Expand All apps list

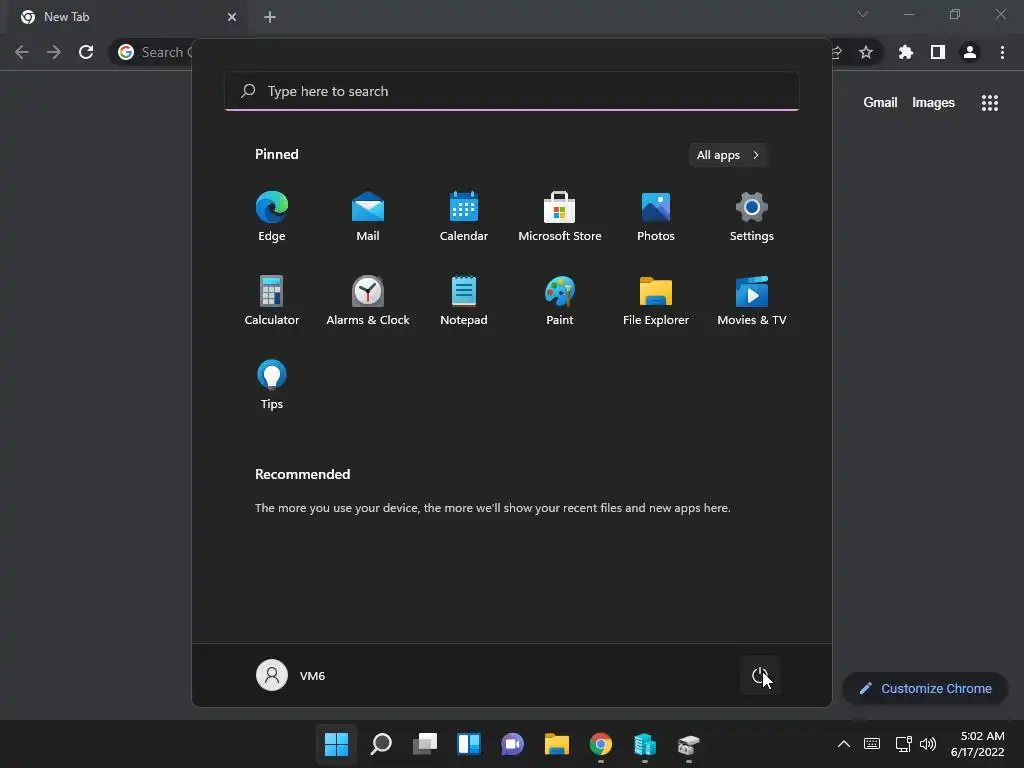click(728, 155)
